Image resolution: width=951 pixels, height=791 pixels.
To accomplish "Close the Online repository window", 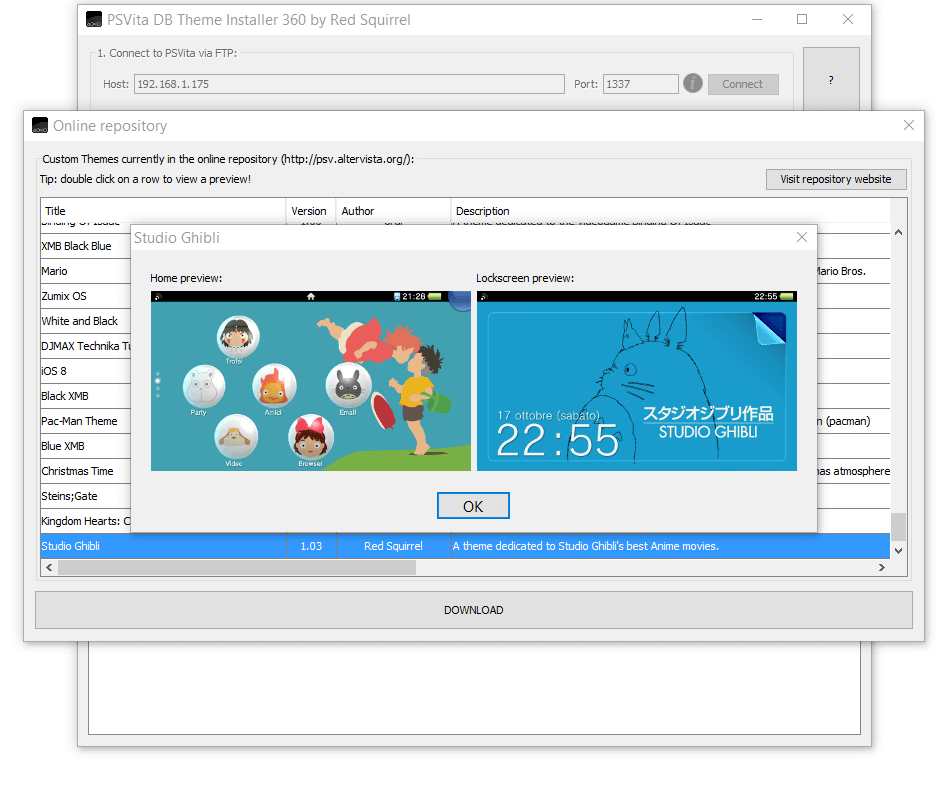I will pyautogui.click(x=908, y=126).
